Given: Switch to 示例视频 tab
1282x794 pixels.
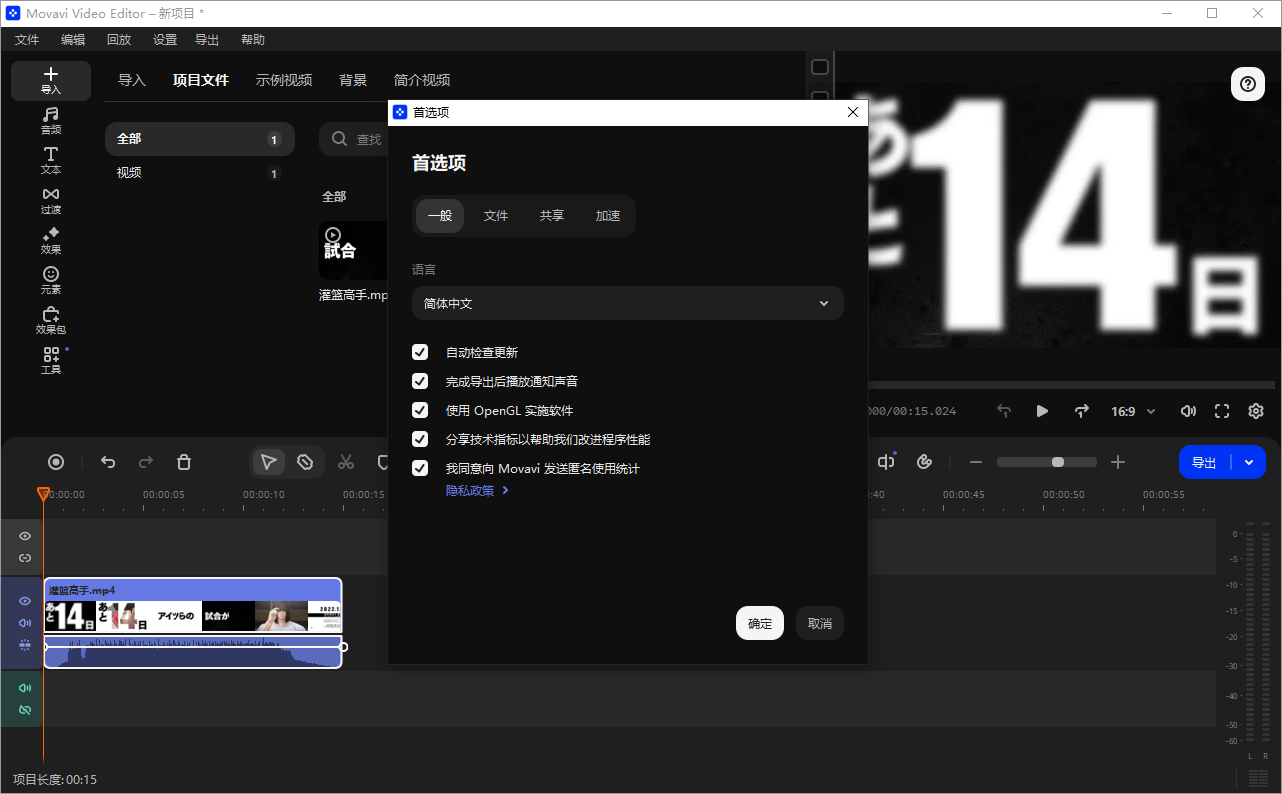Looking at the screenshot, I should tap(284, 80).
